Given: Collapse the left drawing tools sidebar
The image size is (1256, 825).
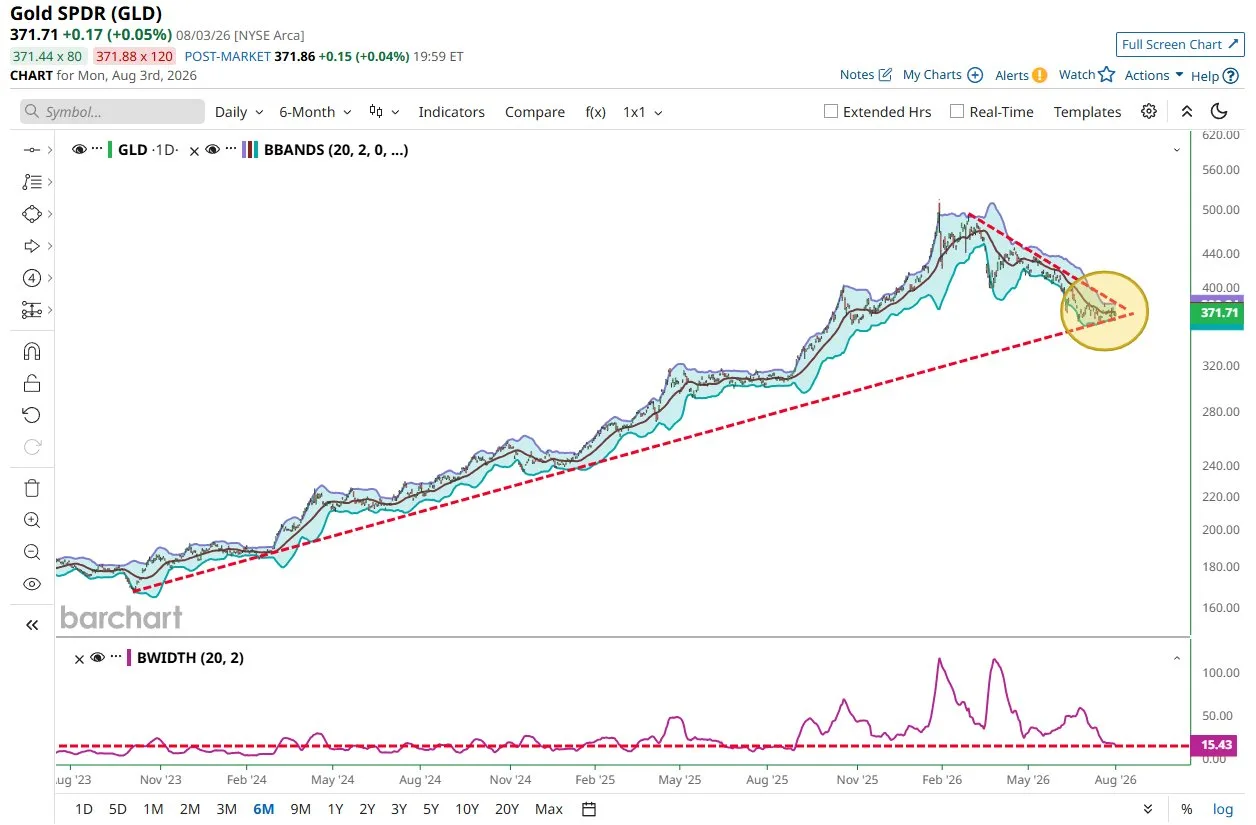Looking at the screenshot, I should click(x=31, y=625).
